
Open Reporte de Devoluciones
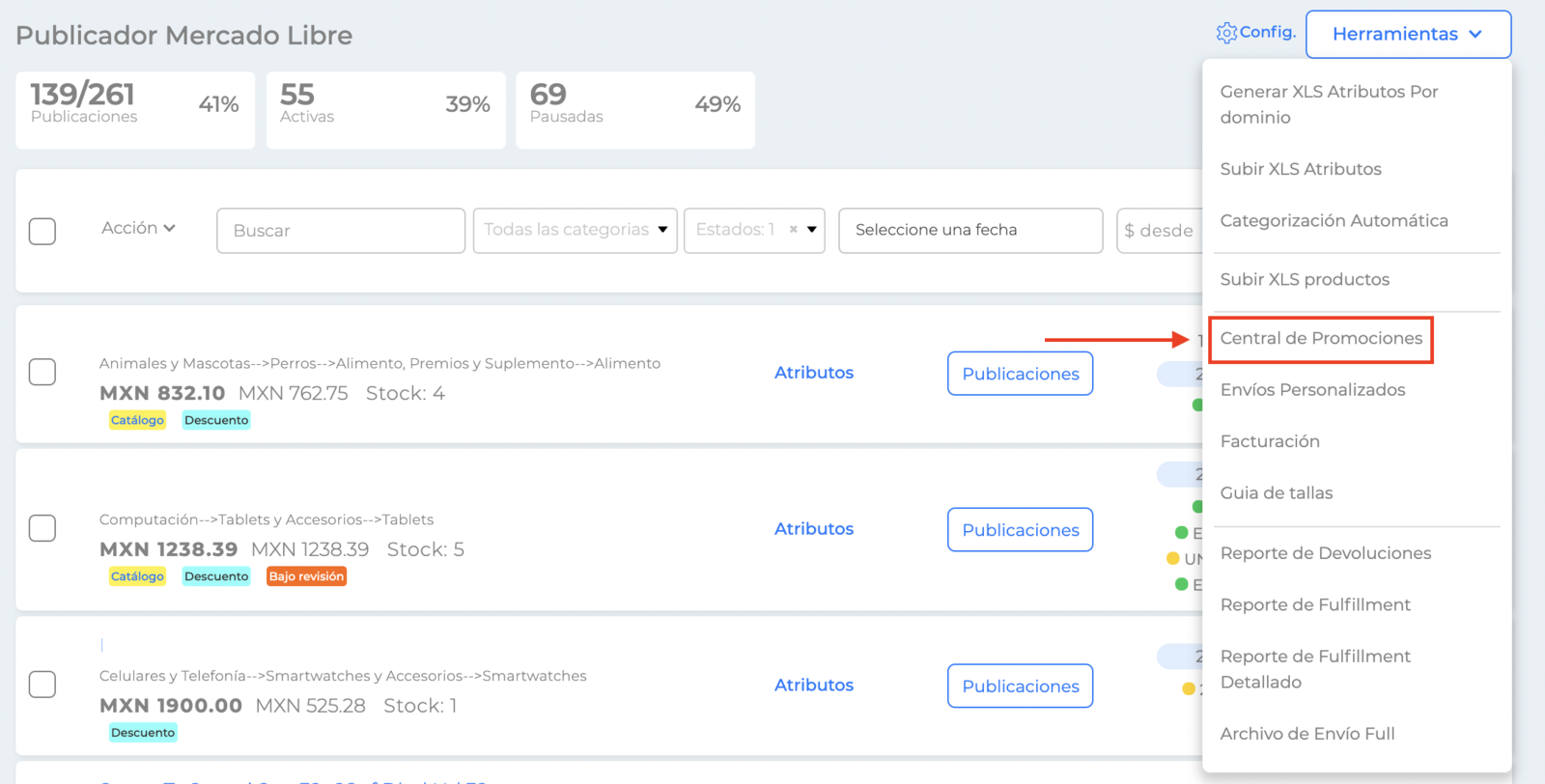coord(1326,553)
